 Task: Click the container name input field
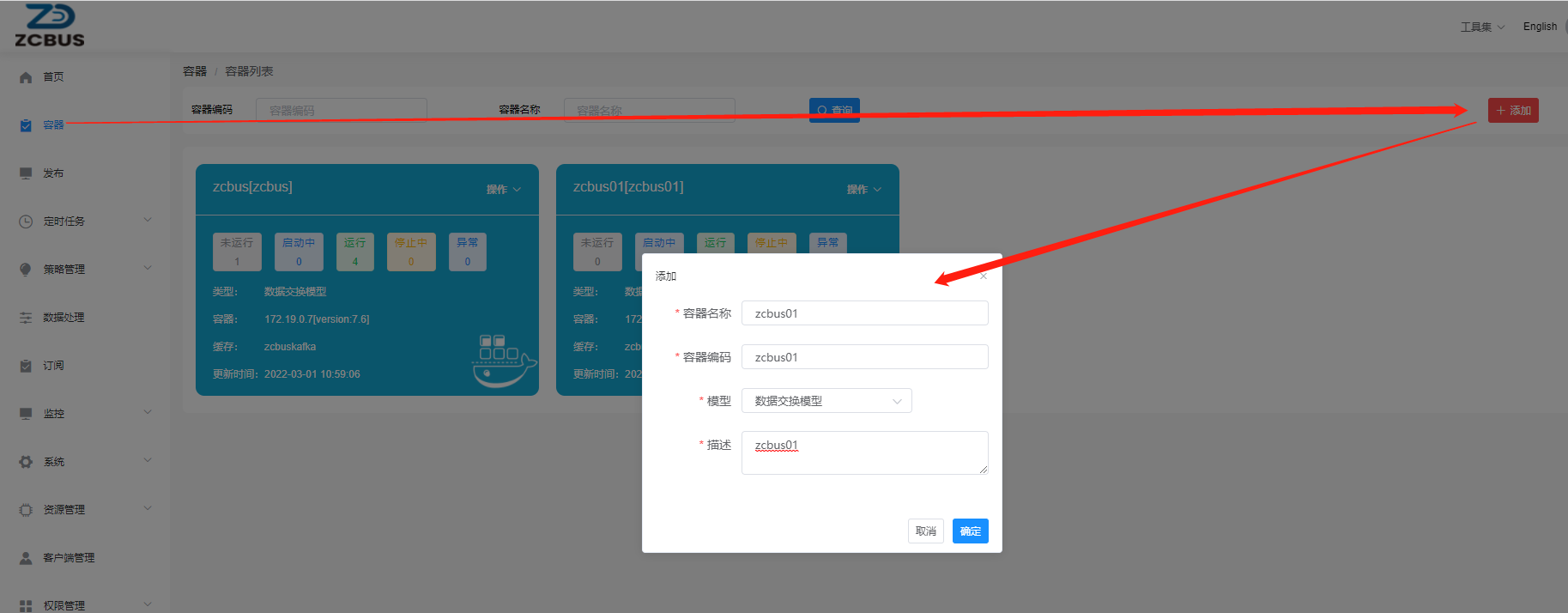[864, 313]
